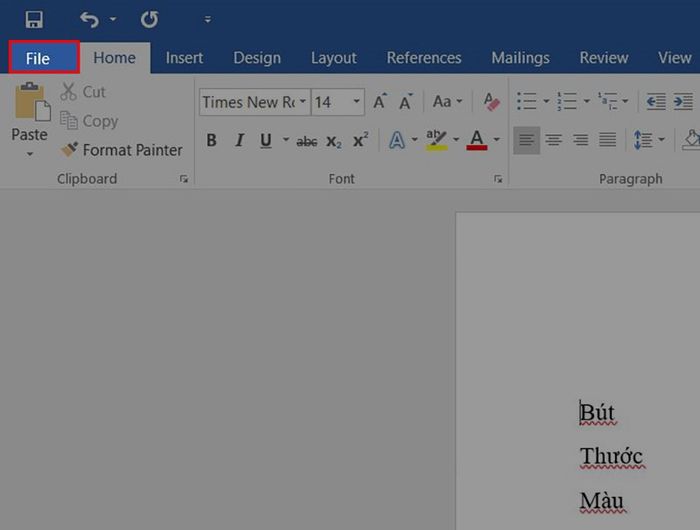This screenshot has width=700, height=530.
Task: Click the Decrease Font Size icon
Action: [406, 102]
